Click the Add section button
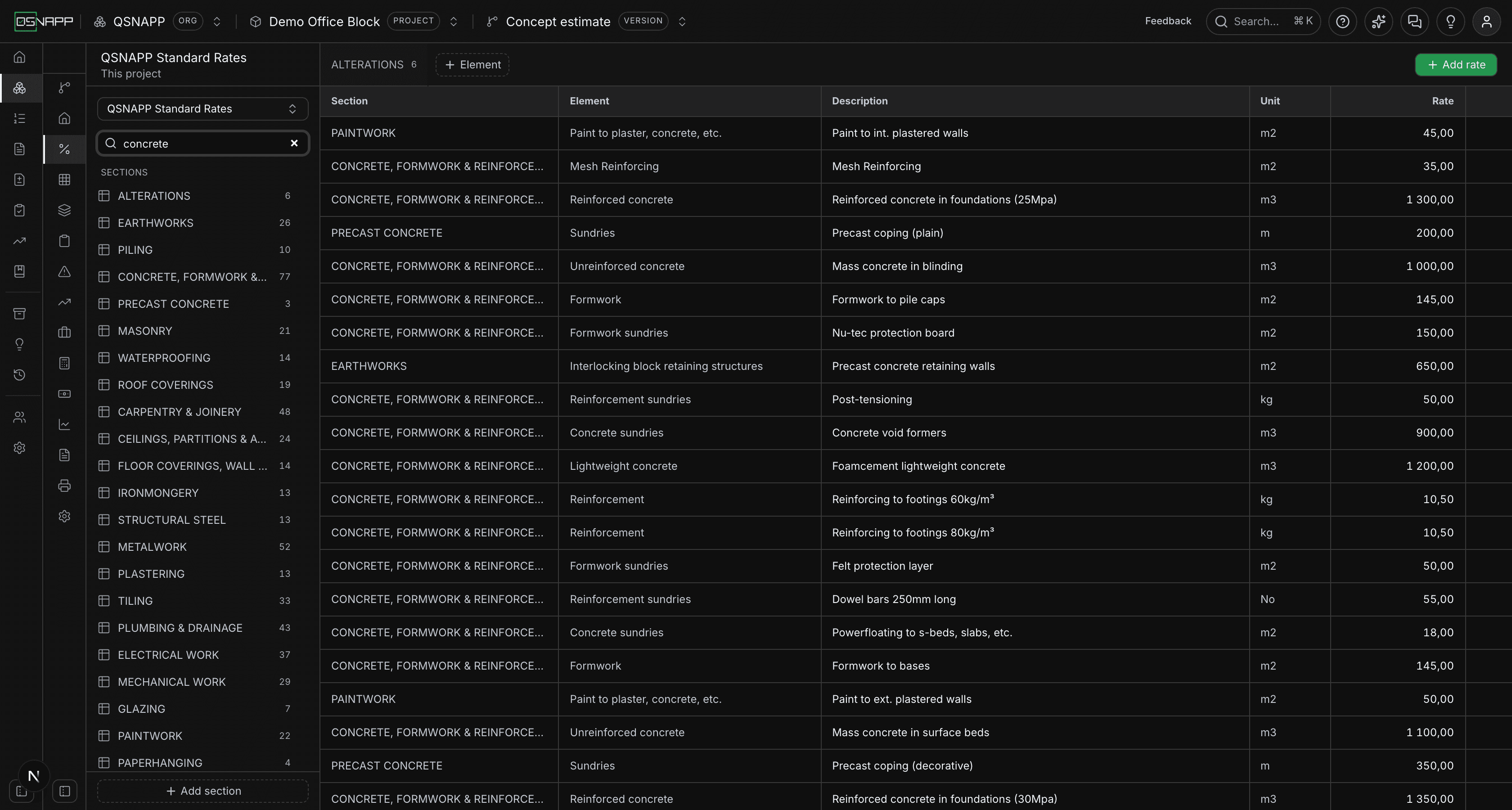Screen dimensions: 1512x810 [x=202, y=791]
